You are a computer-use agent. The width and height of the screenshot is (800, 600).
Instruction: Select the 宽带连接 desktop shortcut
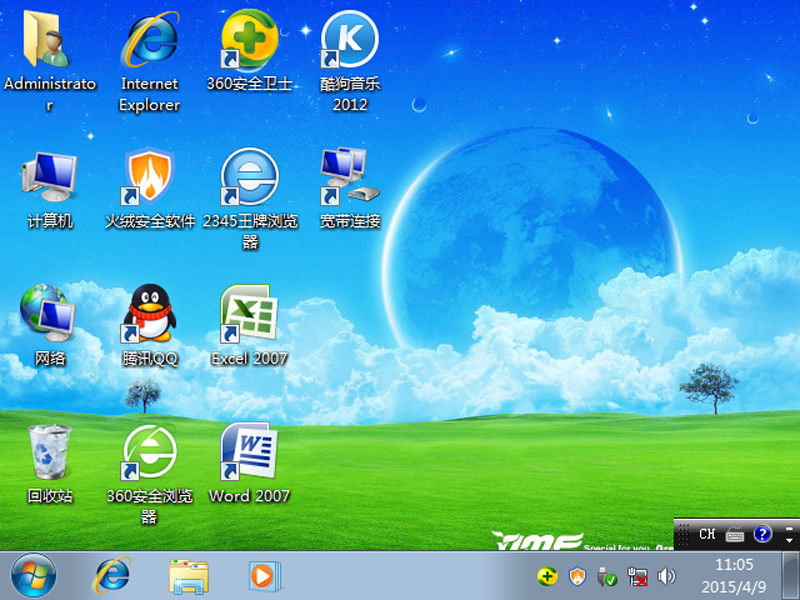(x=349, y=178)
